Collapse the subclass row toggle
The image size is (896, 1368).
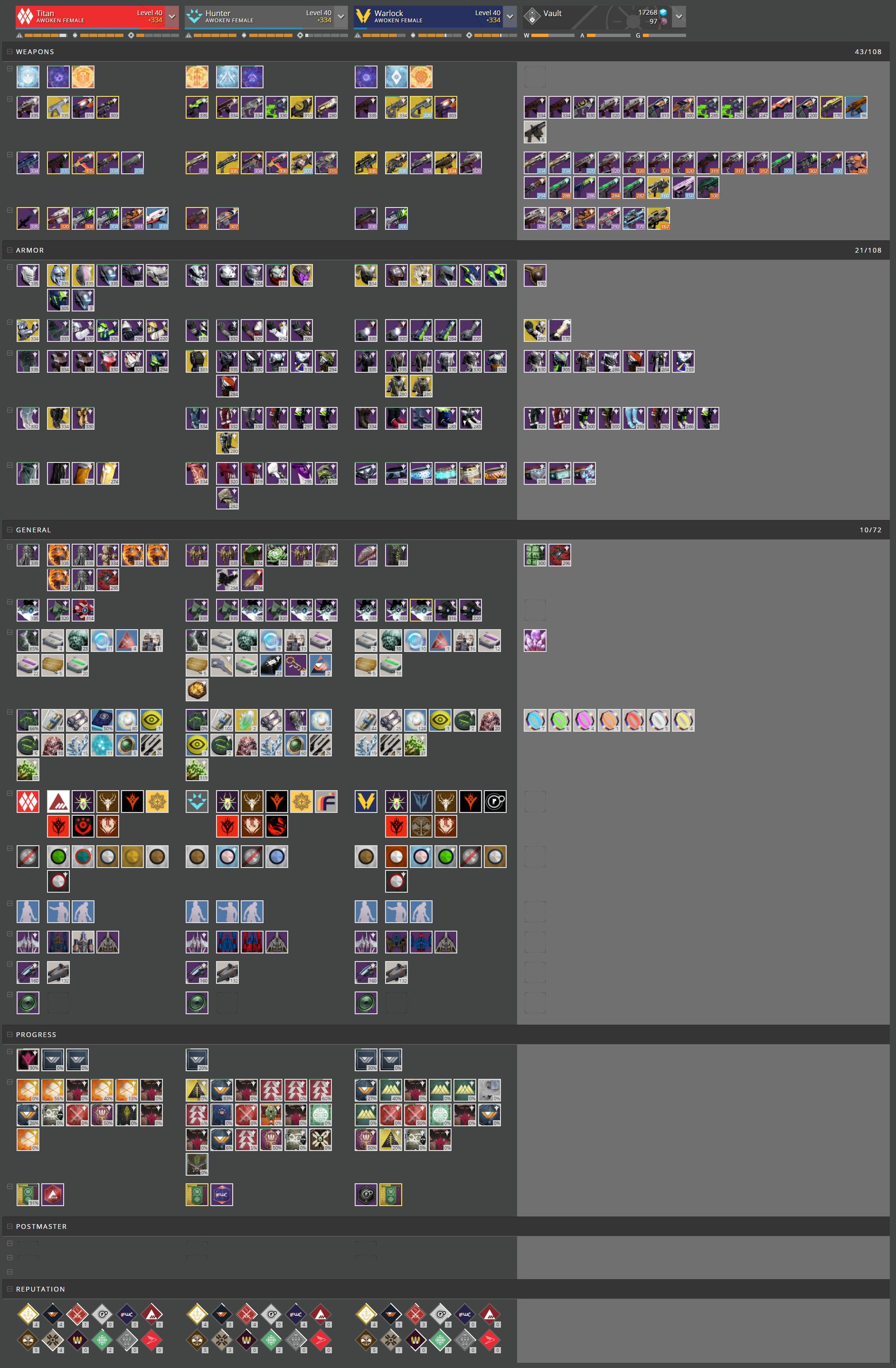(x=10, y=68)
